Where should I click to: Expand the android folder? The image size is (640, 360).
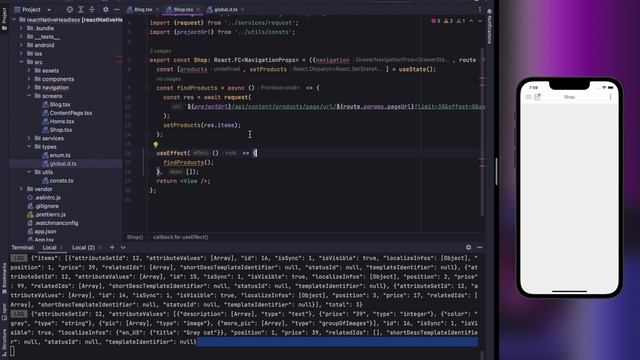[x=22, y=45]
